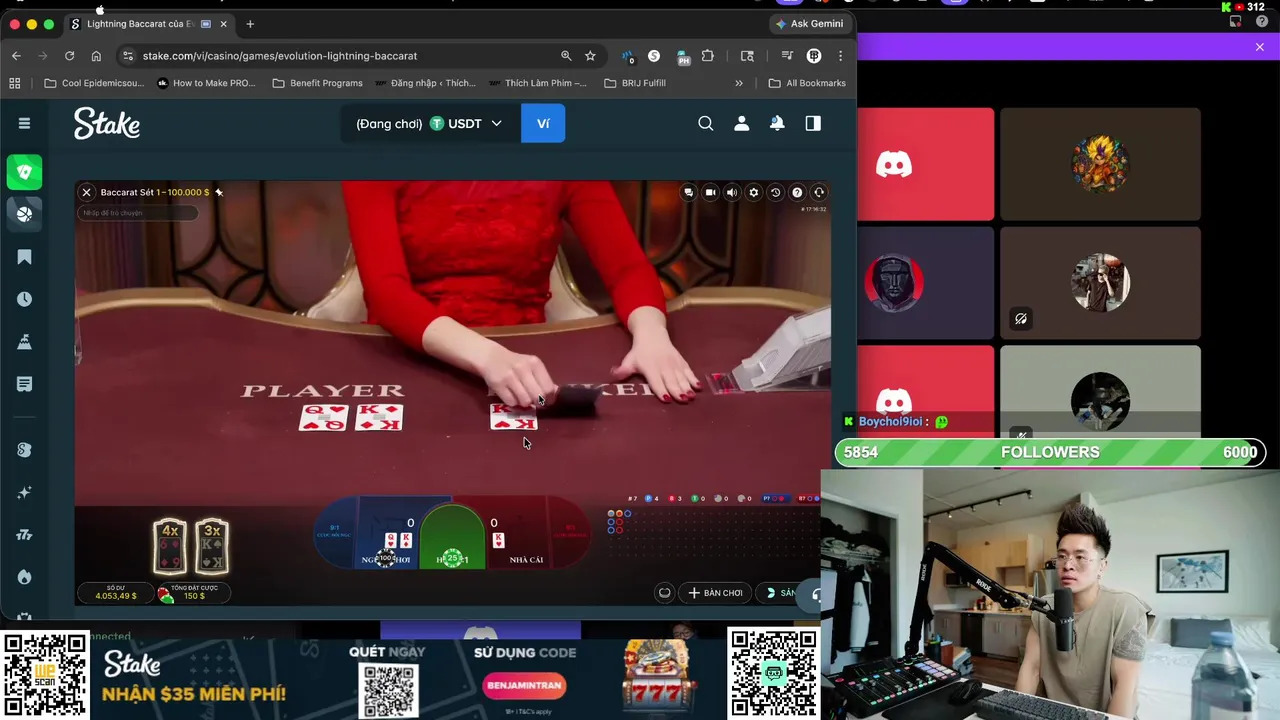Open notifications bell icon
The image size is (1280, 720).
click(x=777, y=123)
